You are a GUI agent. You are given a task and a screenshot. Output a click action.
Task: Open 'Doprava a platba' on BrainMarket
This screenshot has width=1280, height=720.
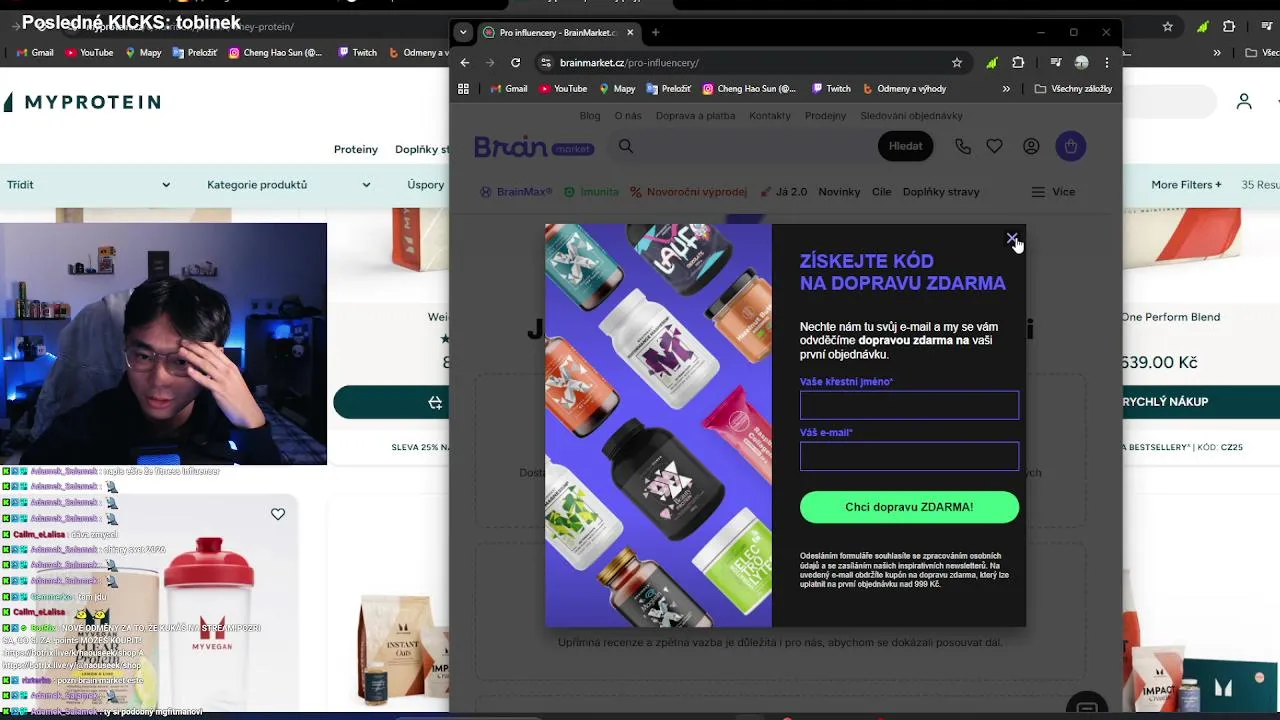[695, 115]
